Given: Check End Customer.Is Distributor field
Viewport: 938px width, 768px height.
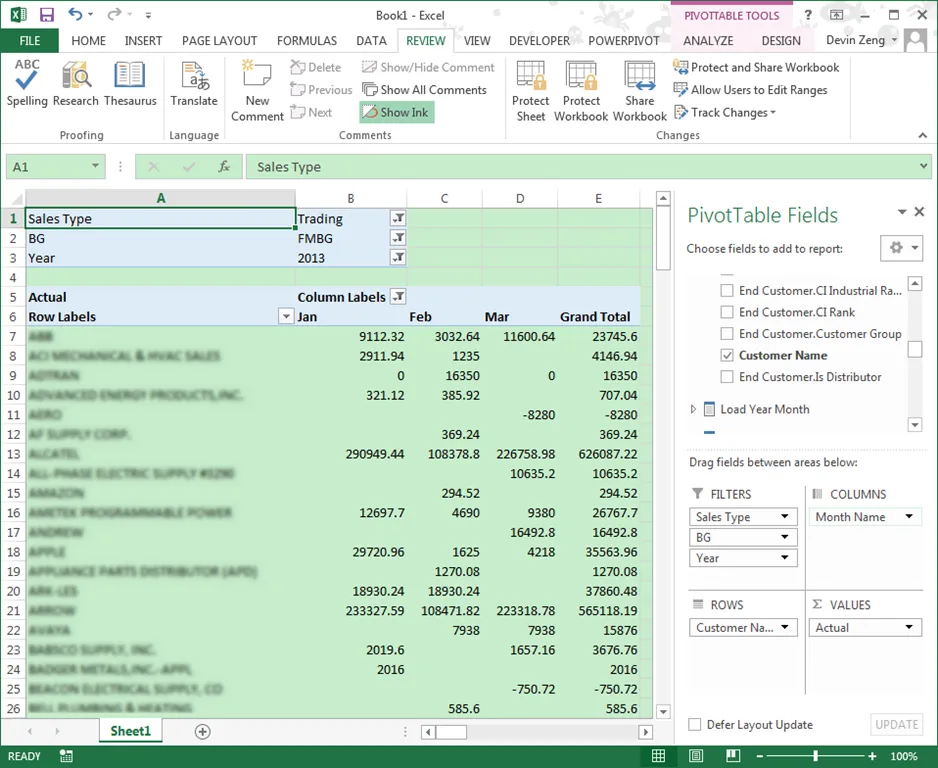Looking at the screenshot, I should point(727,377).
